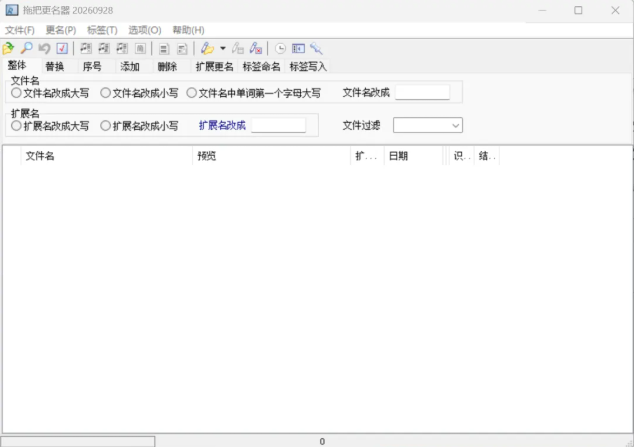Viewport: 634px width, 447px height.
Task: Click the 扩展名改成 text field
Action: pyautogui.click(x=279, y=125)
